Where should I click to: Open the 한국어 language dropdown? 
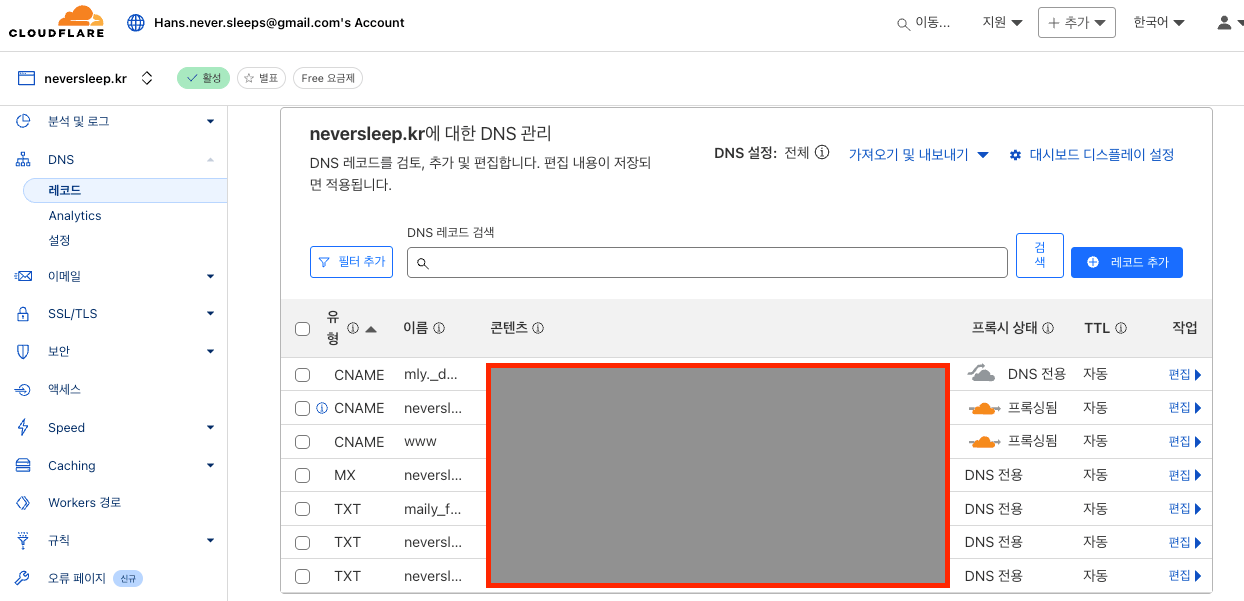(x=1158, y=22)
